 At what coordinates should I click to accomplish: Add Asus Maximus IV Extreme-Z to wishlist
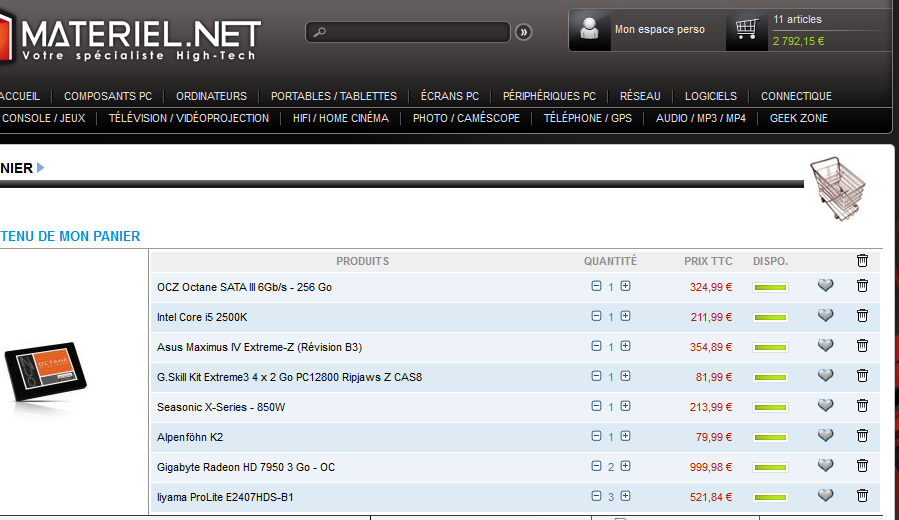[825, 346]
